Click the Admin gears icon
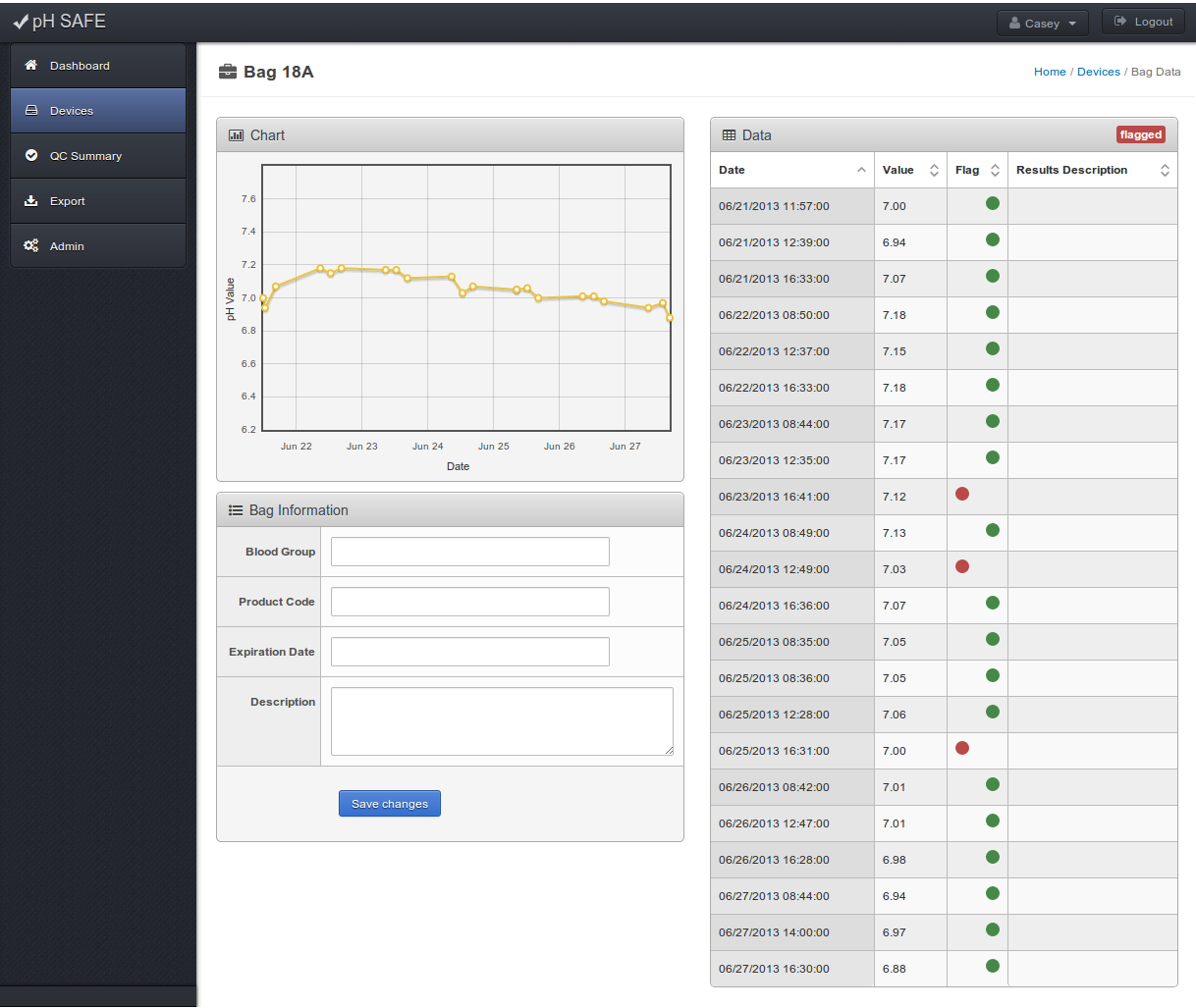1196x1008 pixels. point(30,245)
